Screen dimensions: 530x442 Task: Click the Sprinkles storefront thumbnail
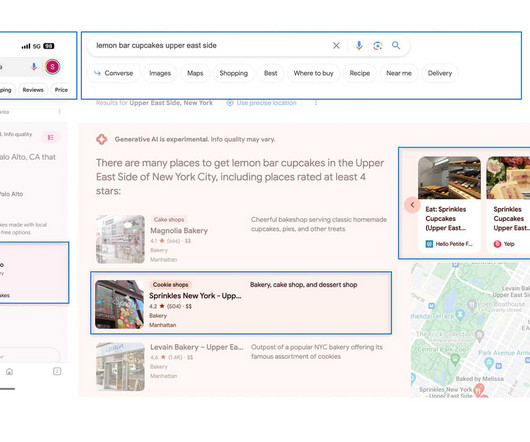pos(119,304)
